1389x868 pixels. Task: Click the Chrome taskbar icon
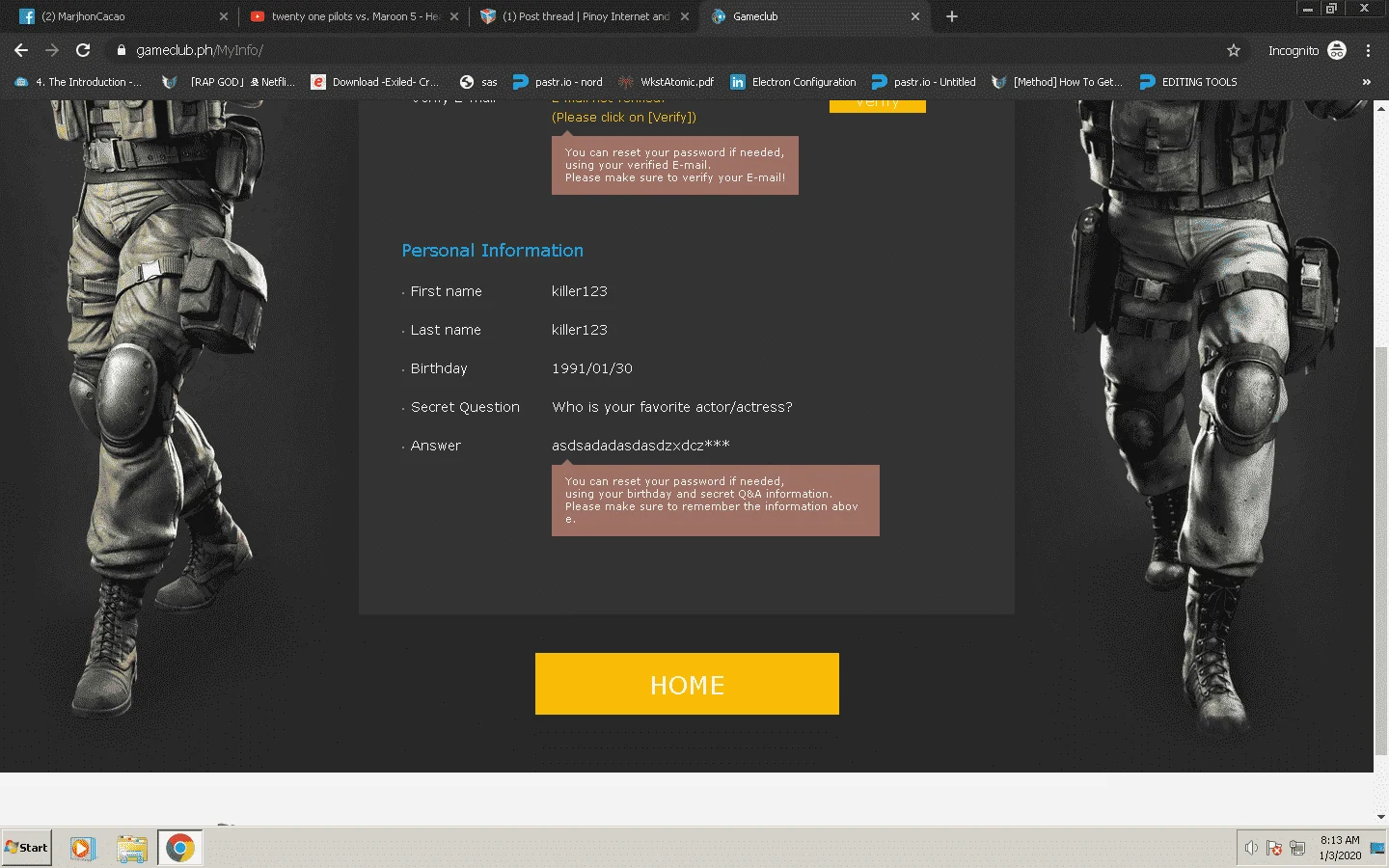click(x=179, y=848)
